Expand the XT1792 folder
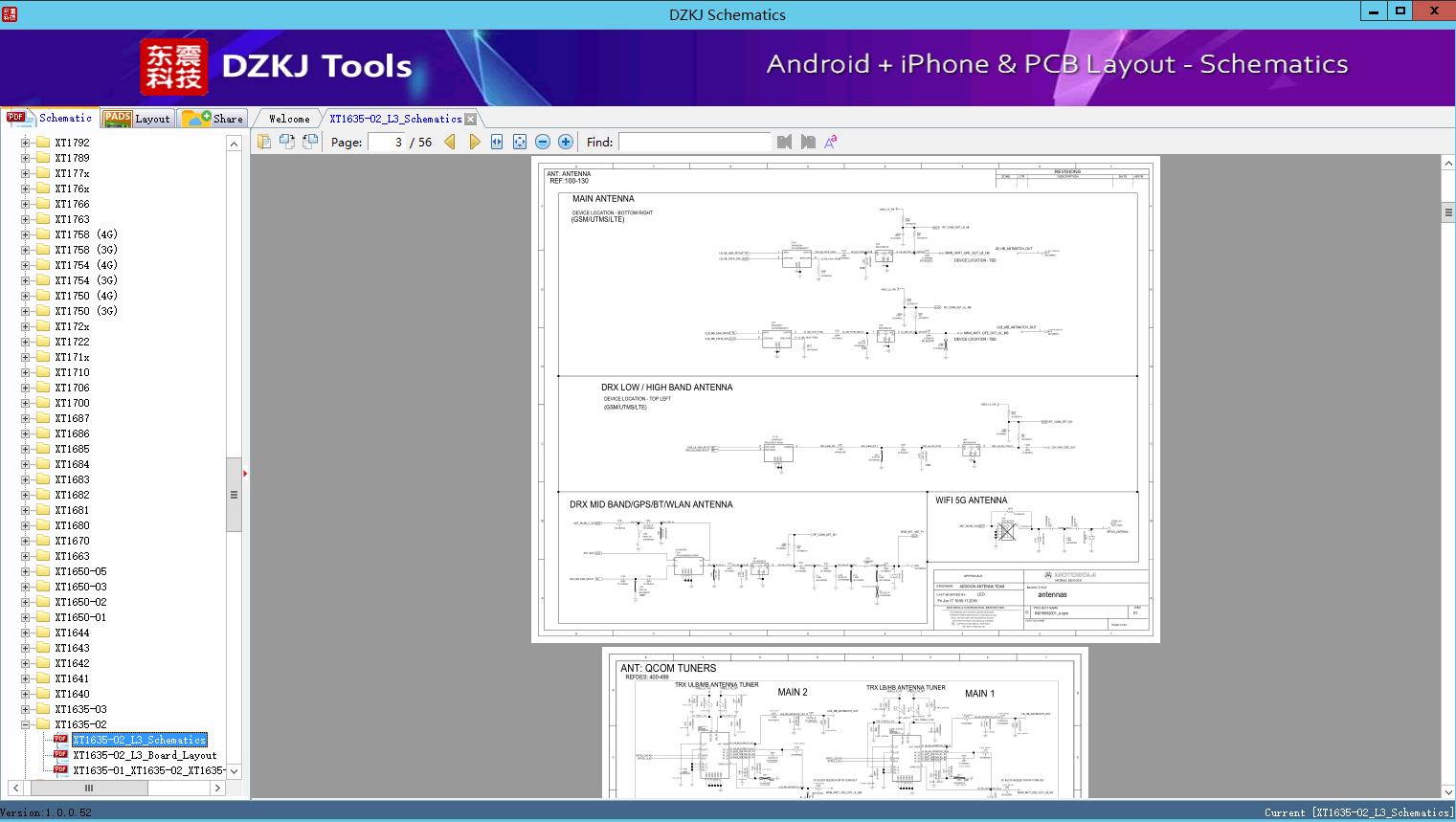 (26, 143)
